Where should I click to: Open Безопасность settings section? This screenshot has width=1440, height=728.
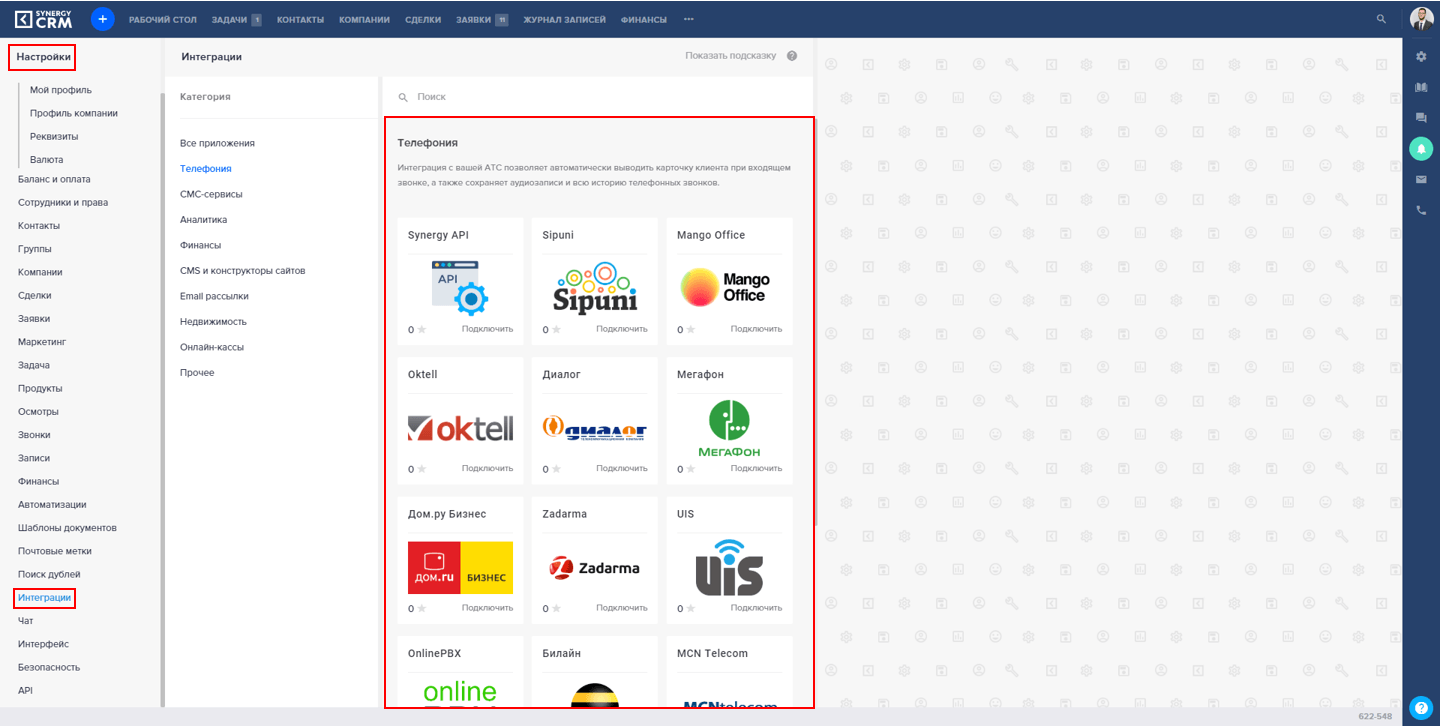(x=49, y=667)
